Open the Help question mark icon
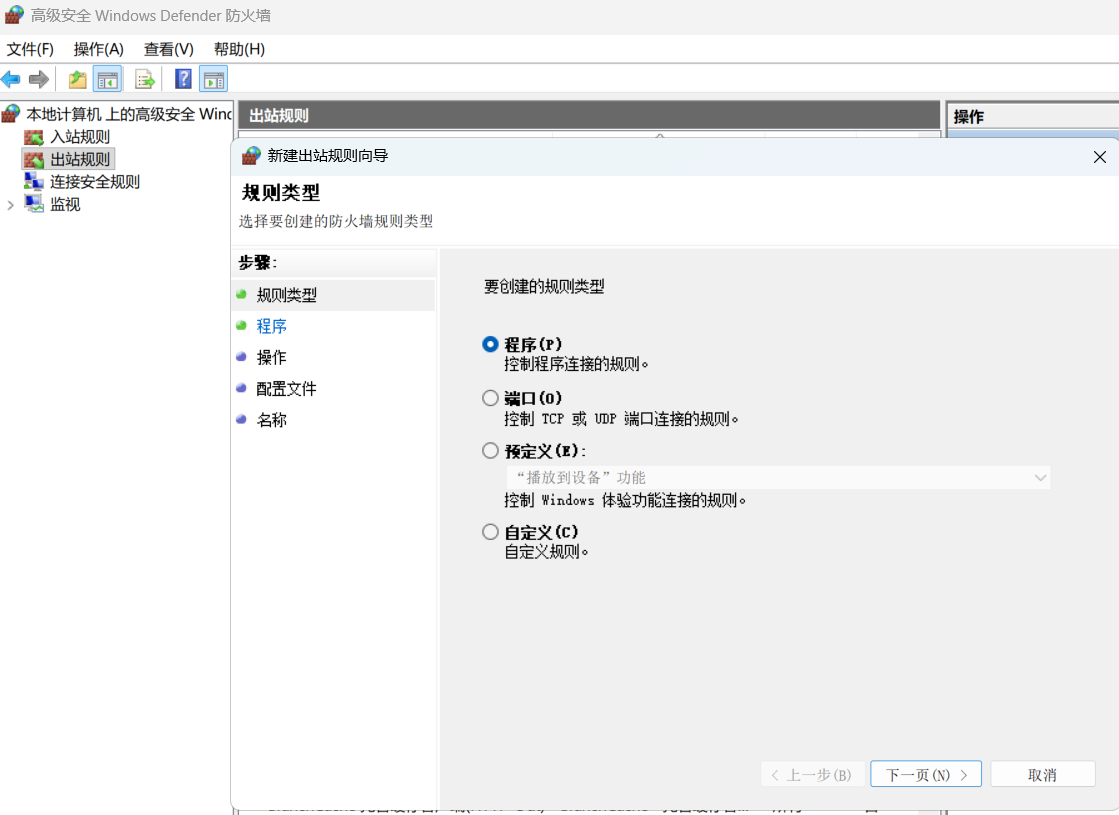Viewport: 1119px width, 815px height. click(183, 79)
